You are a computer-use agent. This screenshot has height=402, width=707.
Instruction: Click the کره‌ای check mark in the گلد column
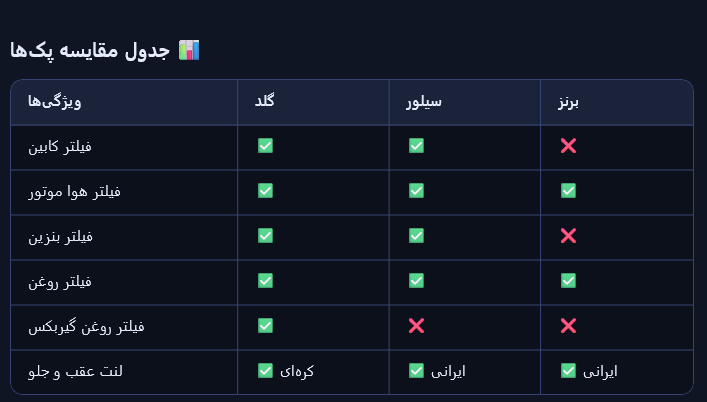click(x=265, y=371)
